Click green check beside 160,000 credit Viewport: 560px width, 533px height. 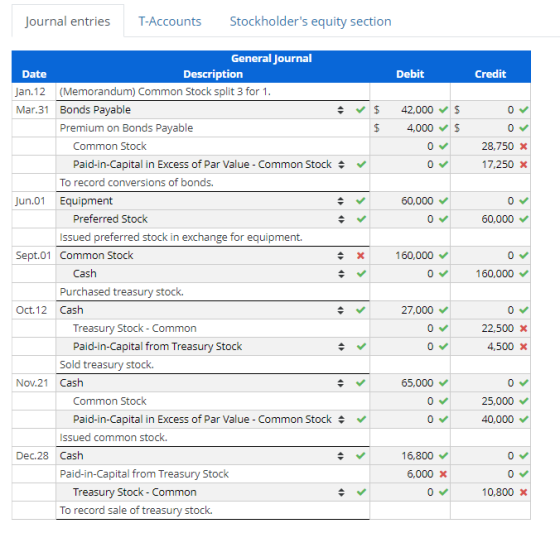coord(524,274)
